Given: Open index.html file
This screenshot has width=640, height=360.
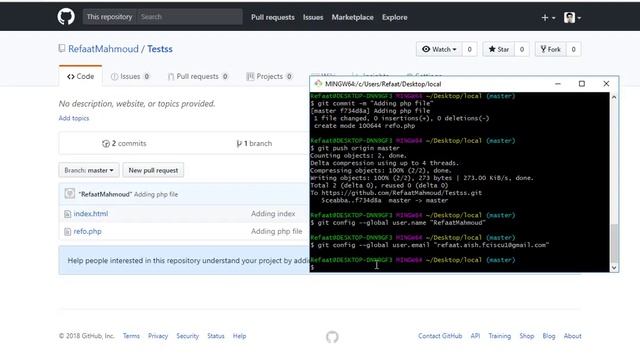Looking at the screenshot, I should pyautogui.click(x=91, y=213).
